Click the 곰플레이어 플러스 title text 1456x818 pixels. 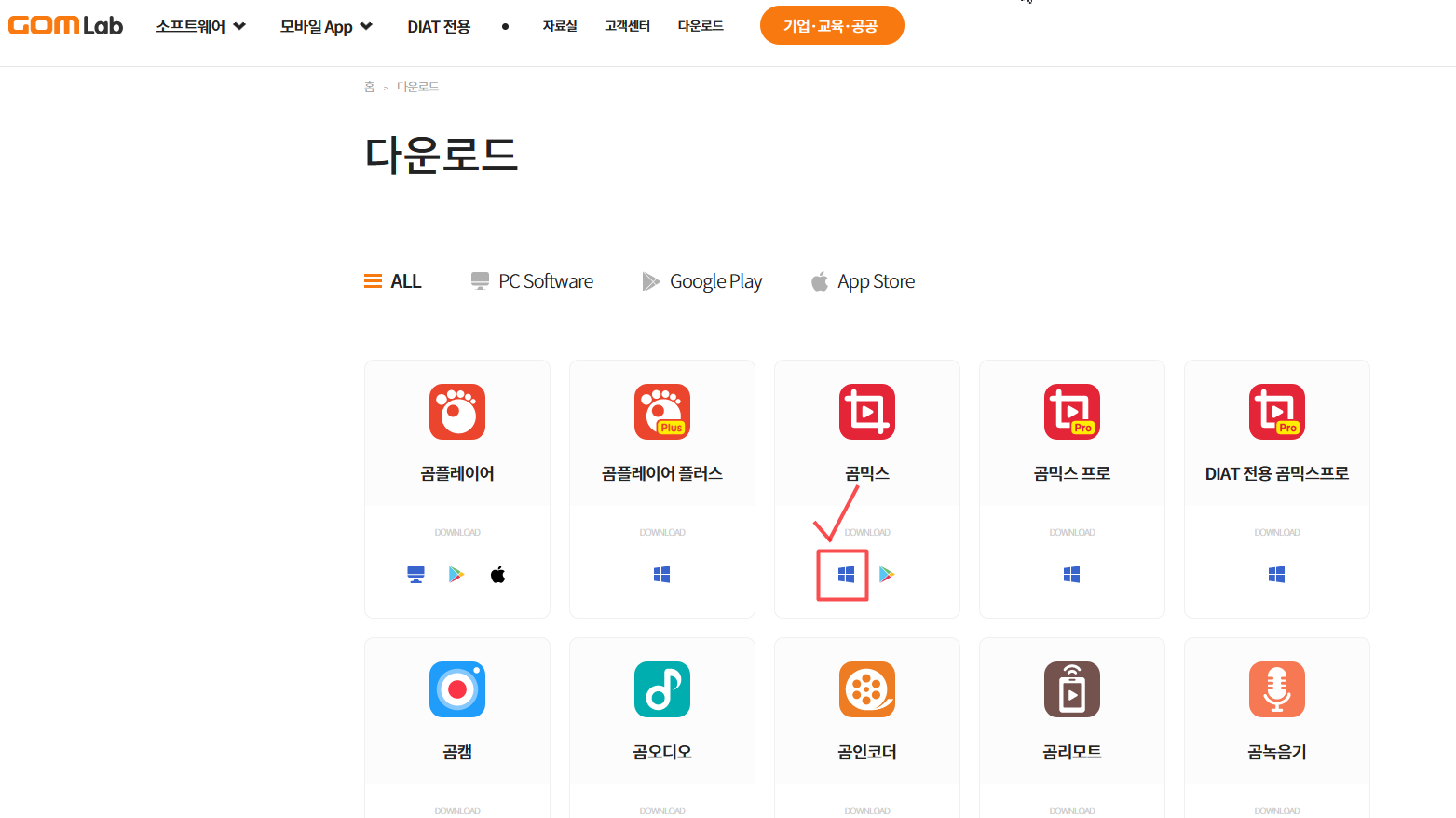(x=662, y=473)
